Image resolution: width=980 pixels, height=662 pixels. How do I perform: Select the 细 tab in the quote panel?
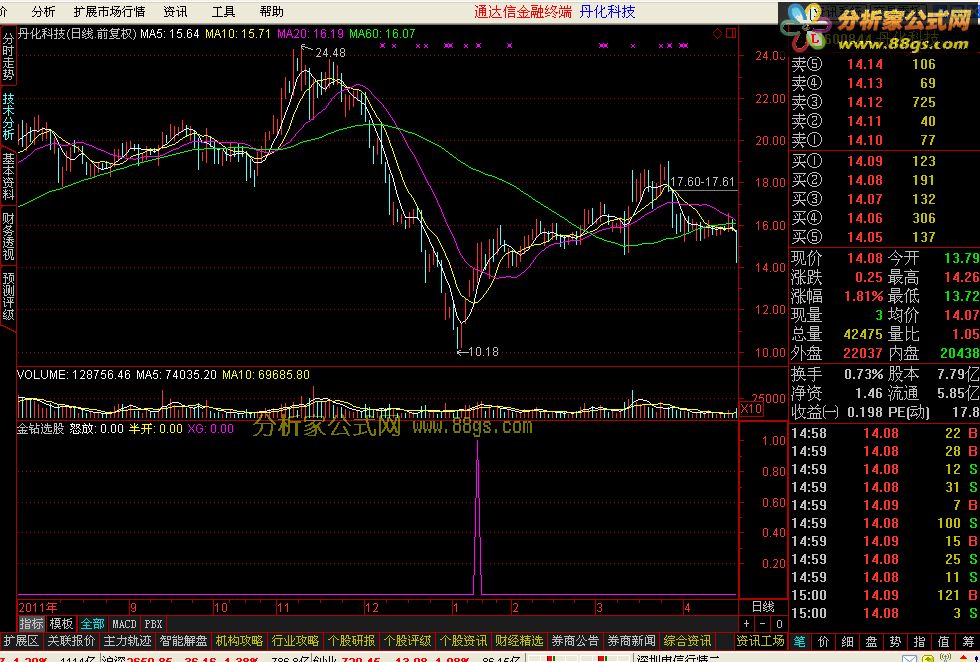tap(848, 641)
